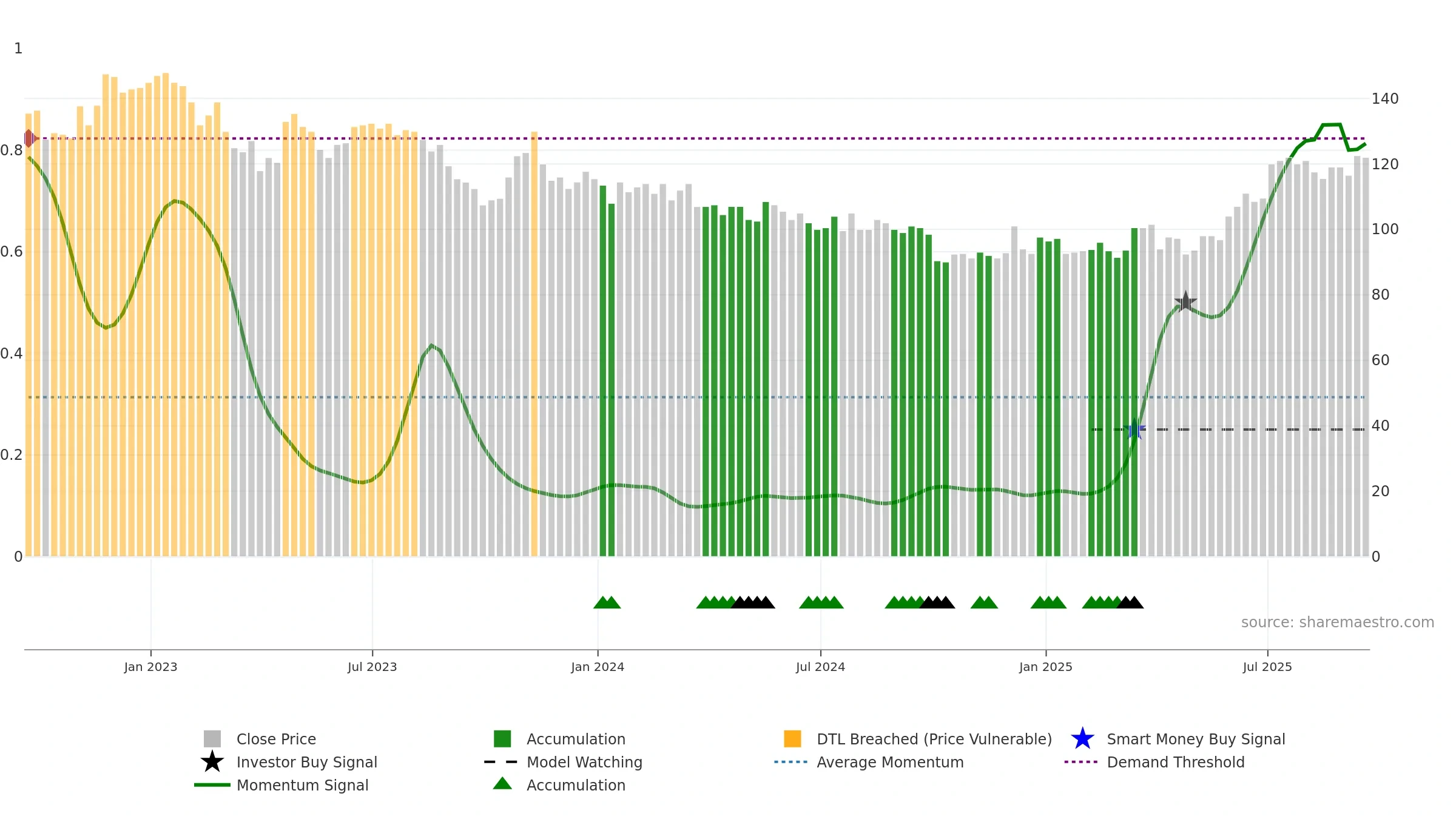Click the gray Close Price legend square
Screen dimensions: 1456x819
212,739
